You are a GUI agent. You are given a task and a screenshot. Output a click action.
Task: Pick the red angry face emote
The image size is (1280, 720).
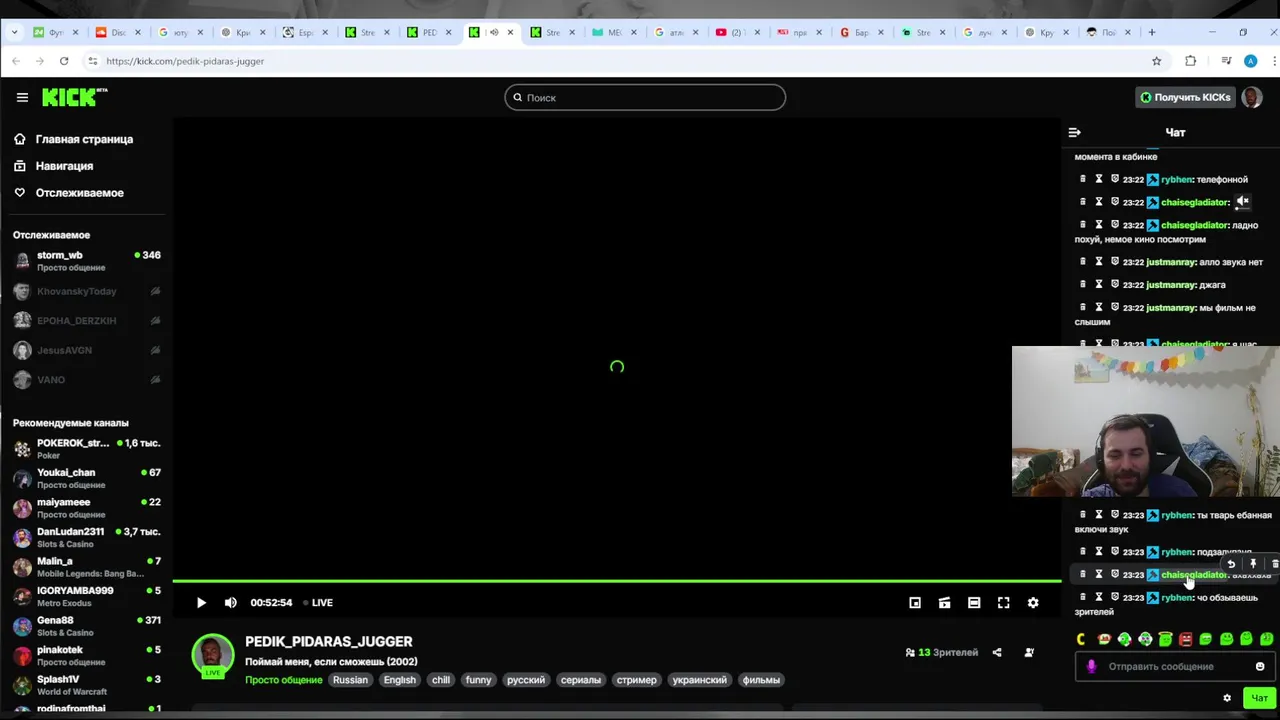1185,639
